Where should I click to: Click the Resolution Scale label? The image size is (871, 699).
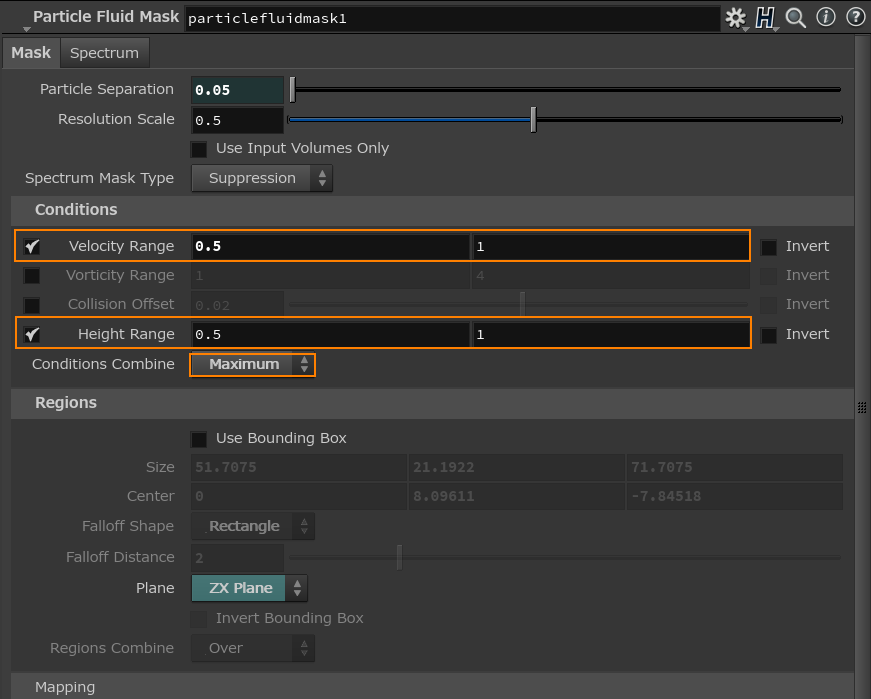[116, 119]
